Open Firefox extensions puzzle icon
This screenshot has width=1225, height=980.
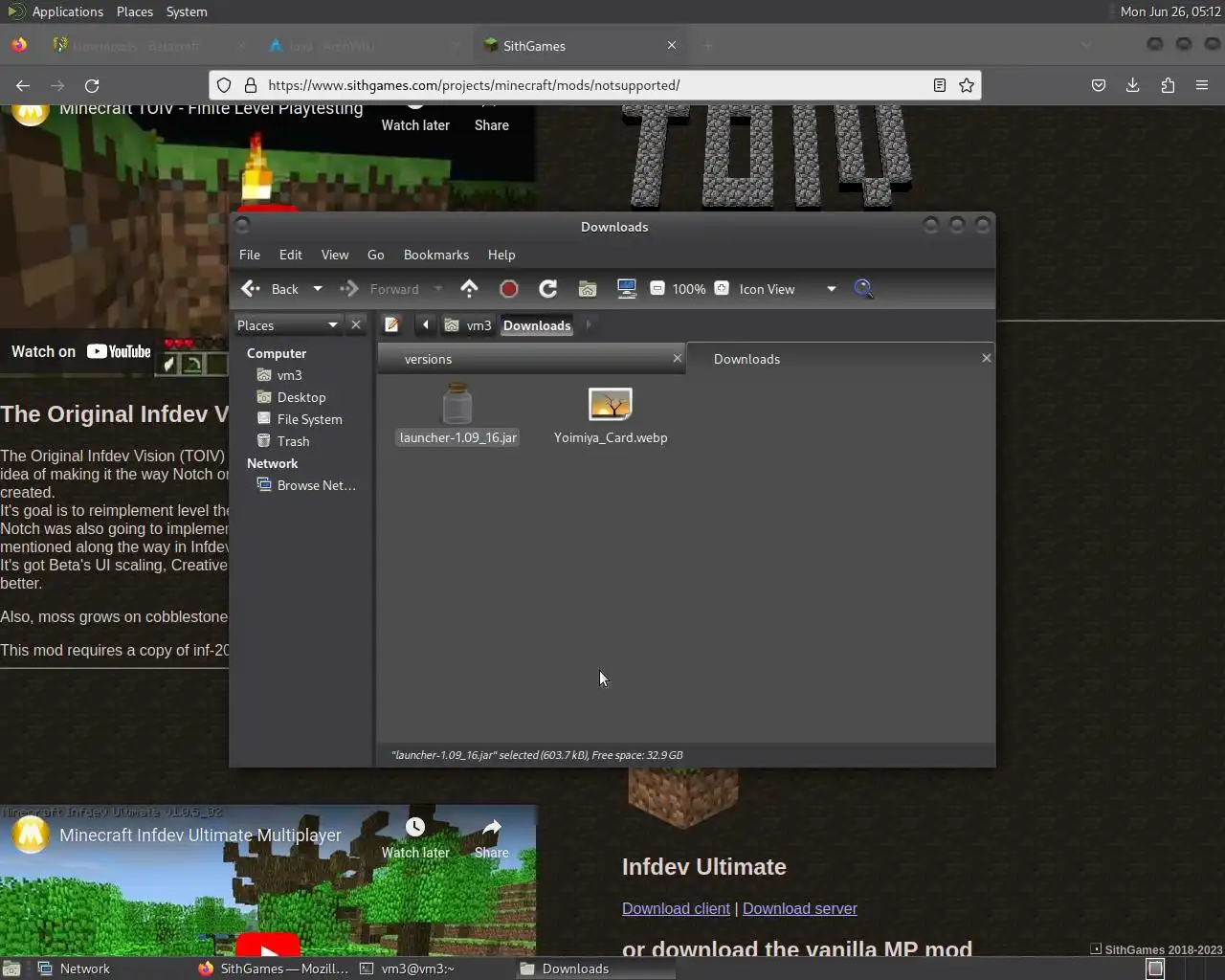coord(1168,85)
